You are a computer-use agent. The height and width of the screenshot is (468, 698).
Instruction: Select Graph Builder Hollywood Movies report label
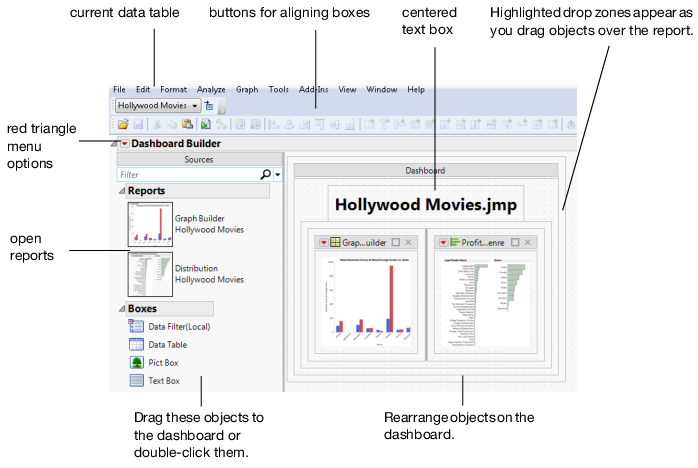tap(209, 224)
